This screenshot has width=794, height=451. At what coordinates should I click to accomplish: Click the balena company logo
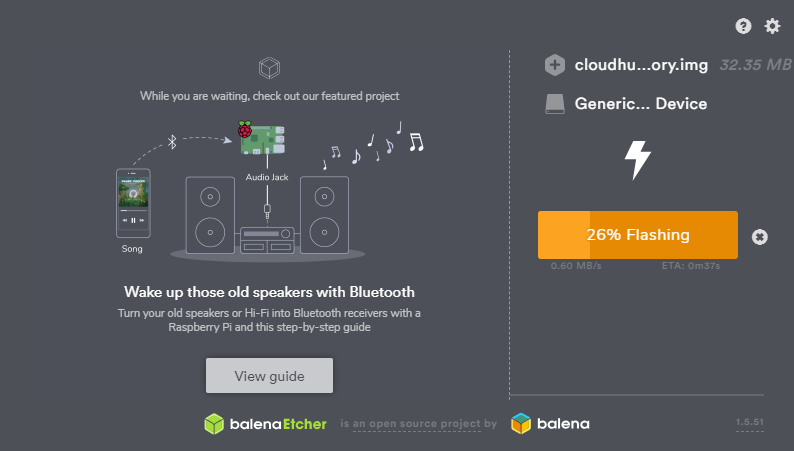coord(550,424)
